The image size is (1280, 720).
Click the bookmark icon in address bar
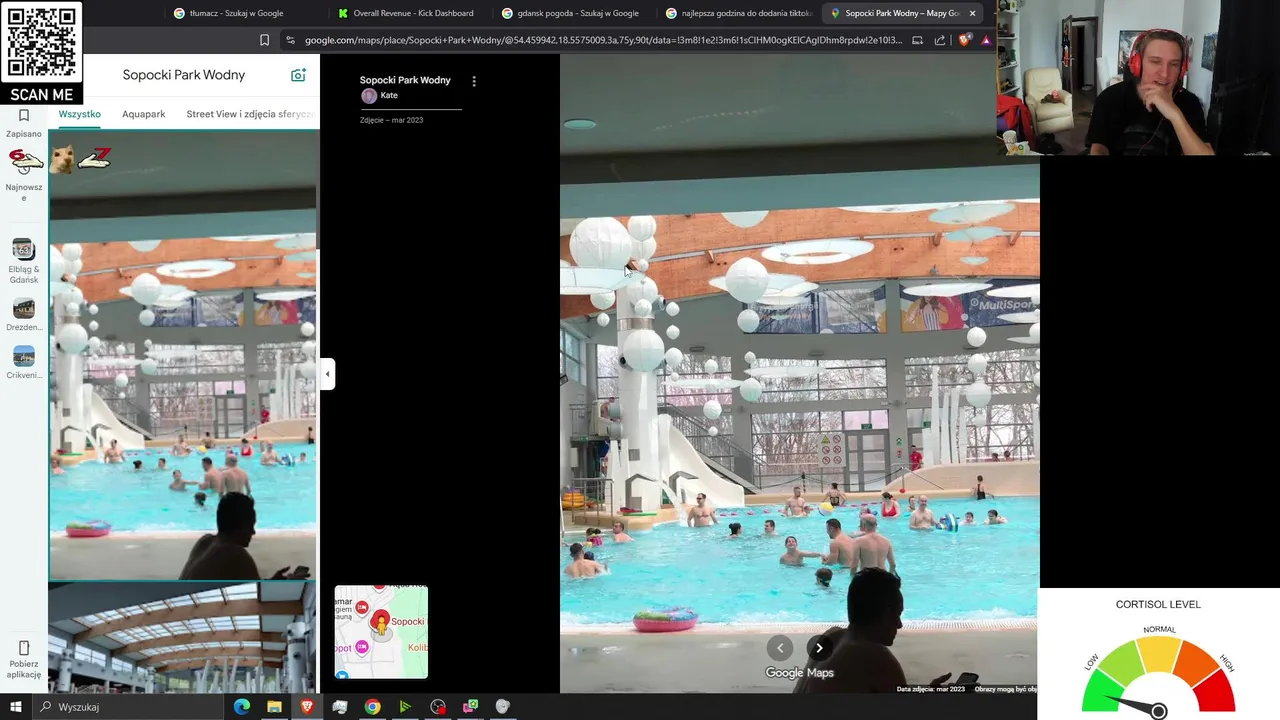pos(264,40)
